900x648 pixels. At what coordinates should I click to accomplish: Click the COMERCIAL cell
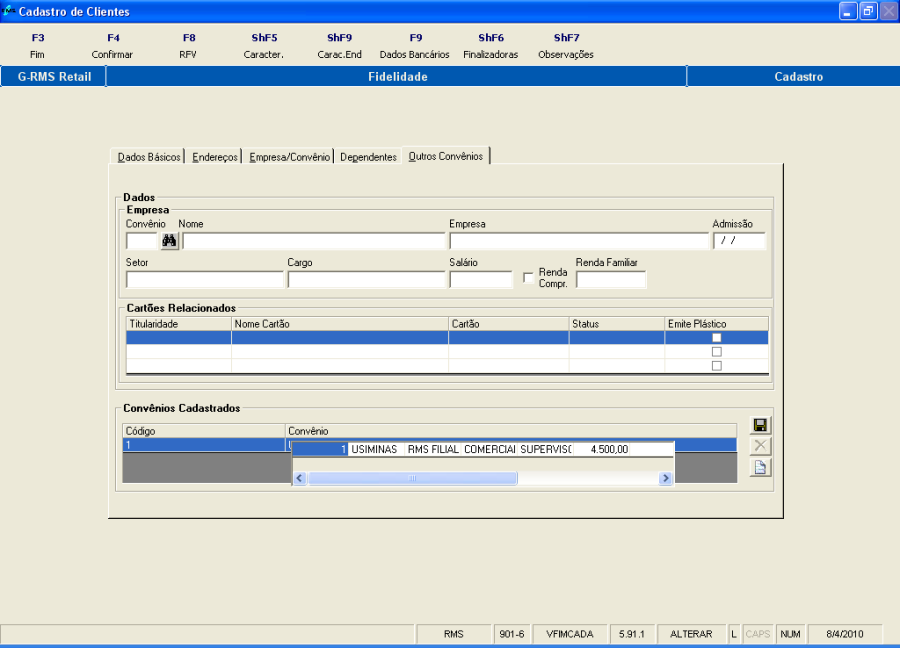pyautogui.click(x=489, y=449)
